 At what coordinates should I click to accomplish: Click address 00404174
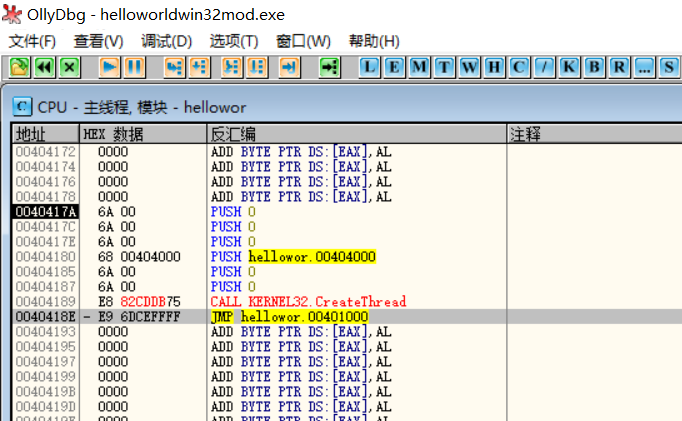point(46,167)
